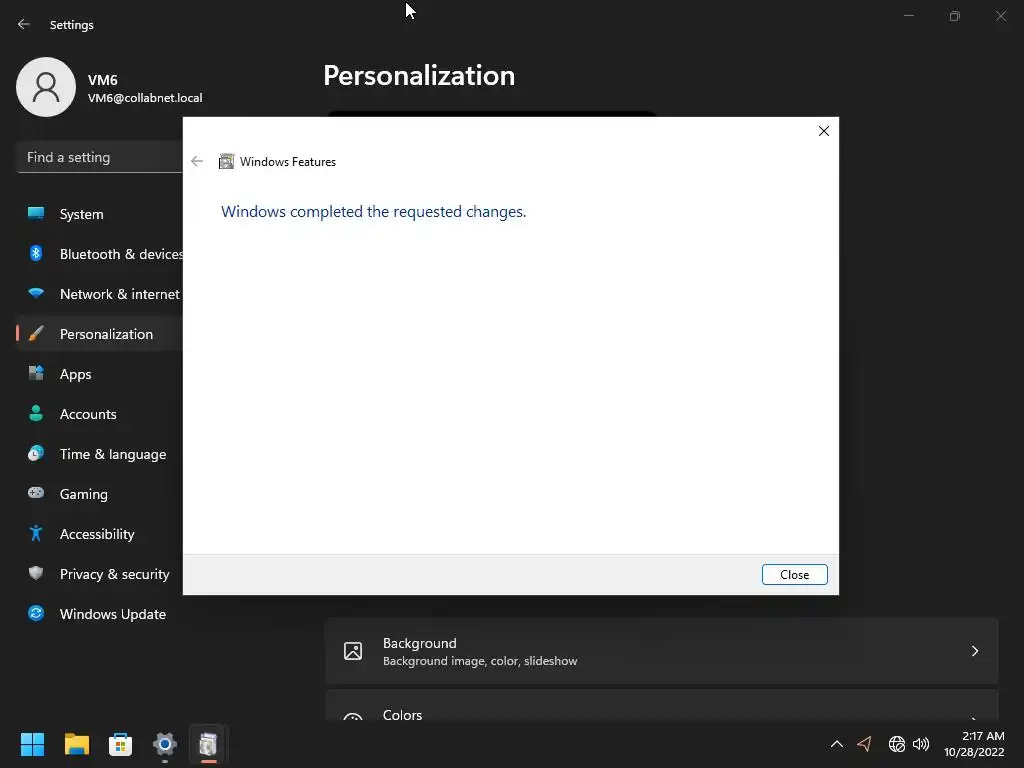Expand Background with its chevron arrow

click(974, 651)
